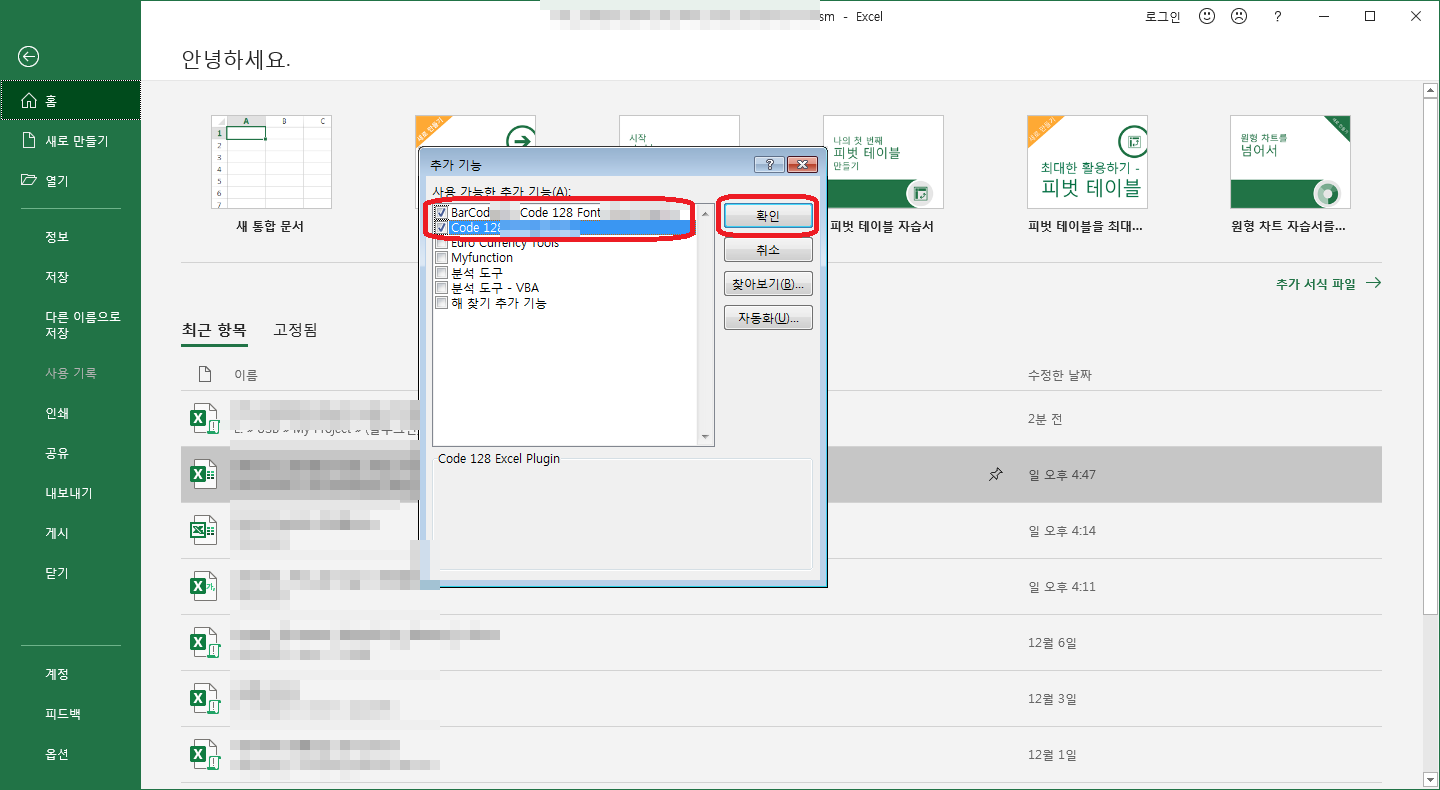Screen dimensions: 1440x790
Task: Uncheck the BarCode Code 128 Font add-in
Action: pos(442,213)
